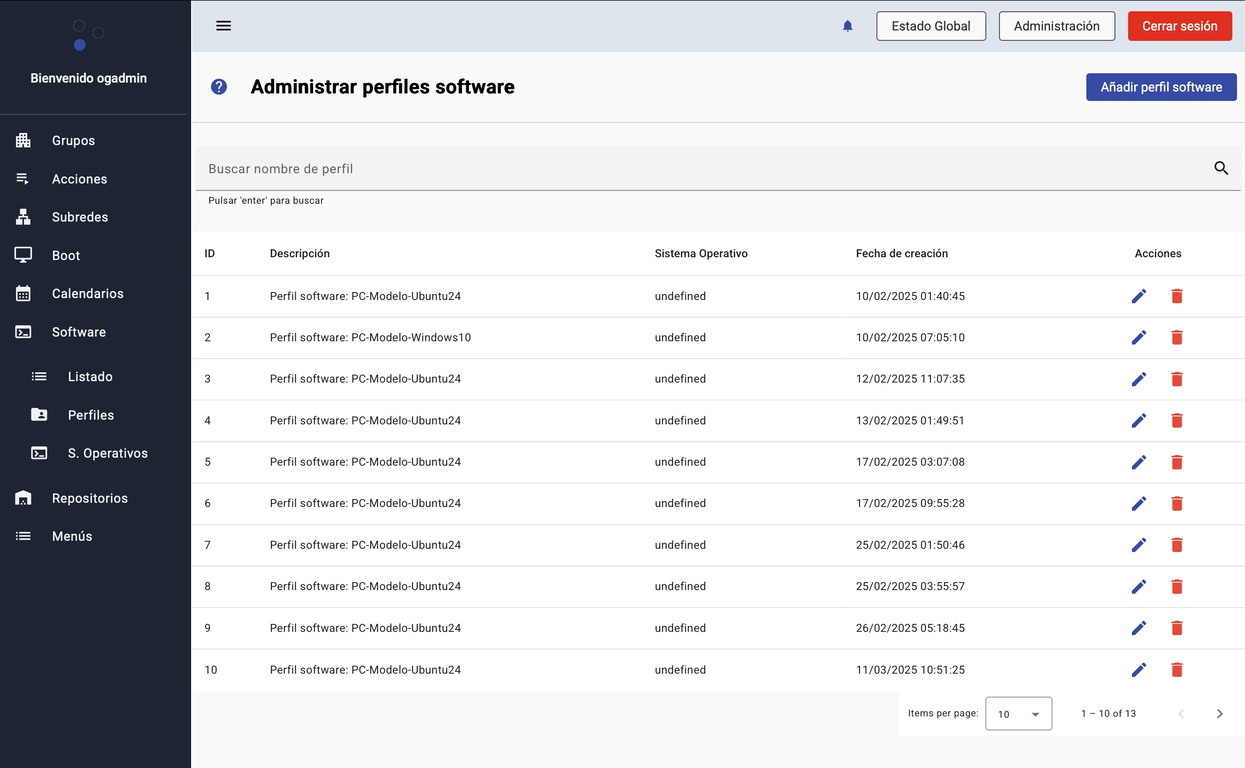
Task: Click the help question mark icon
Action: [219, 87]
